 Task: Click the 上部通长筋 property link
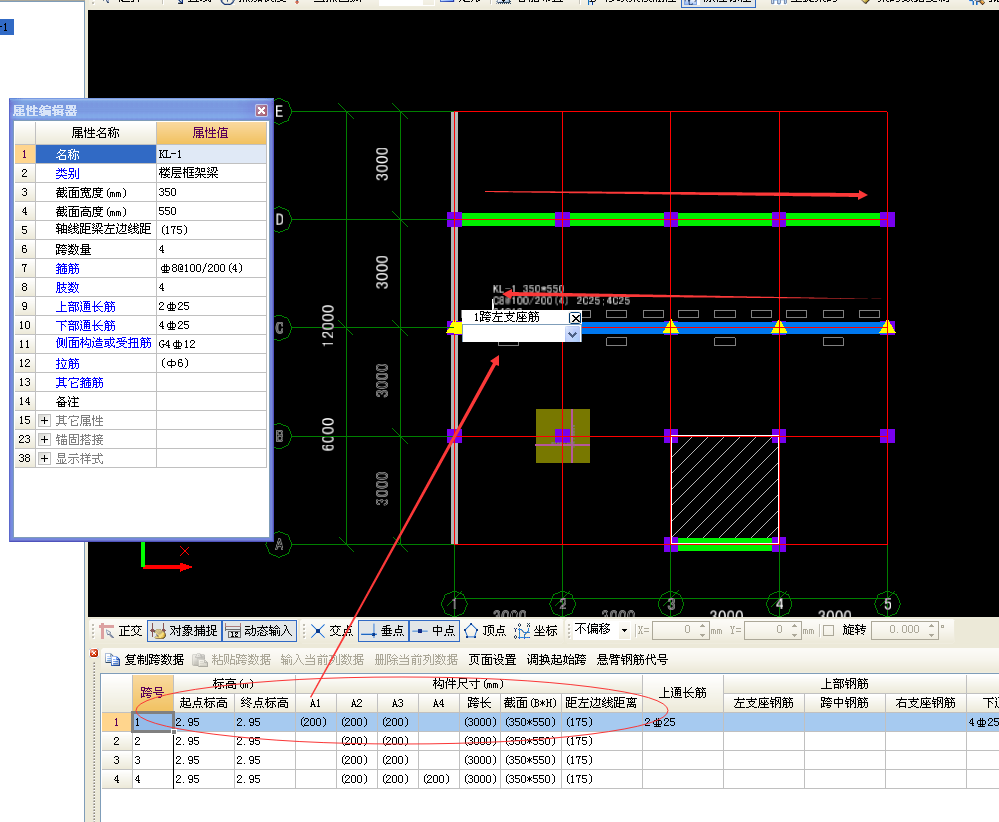coord(85,307)
